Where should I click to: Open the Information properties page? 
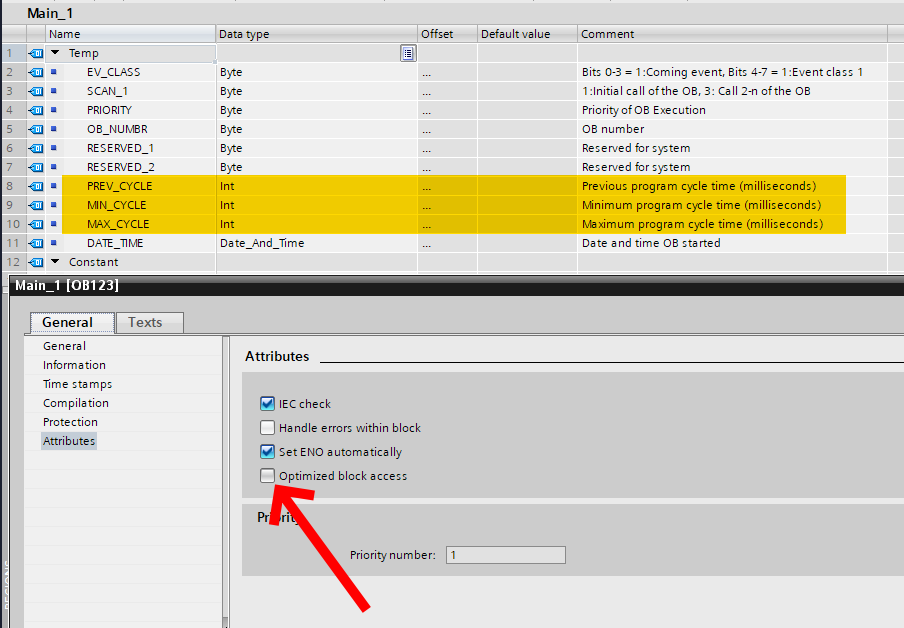coord(74,365)
